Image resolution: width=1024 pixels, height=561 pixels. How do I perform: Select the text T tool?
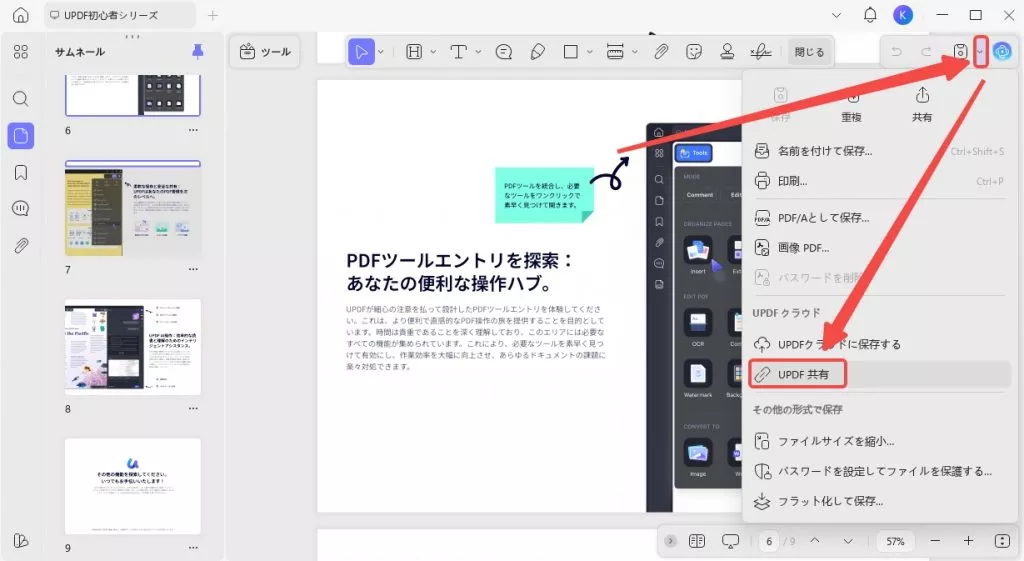(x=458, y=52)
